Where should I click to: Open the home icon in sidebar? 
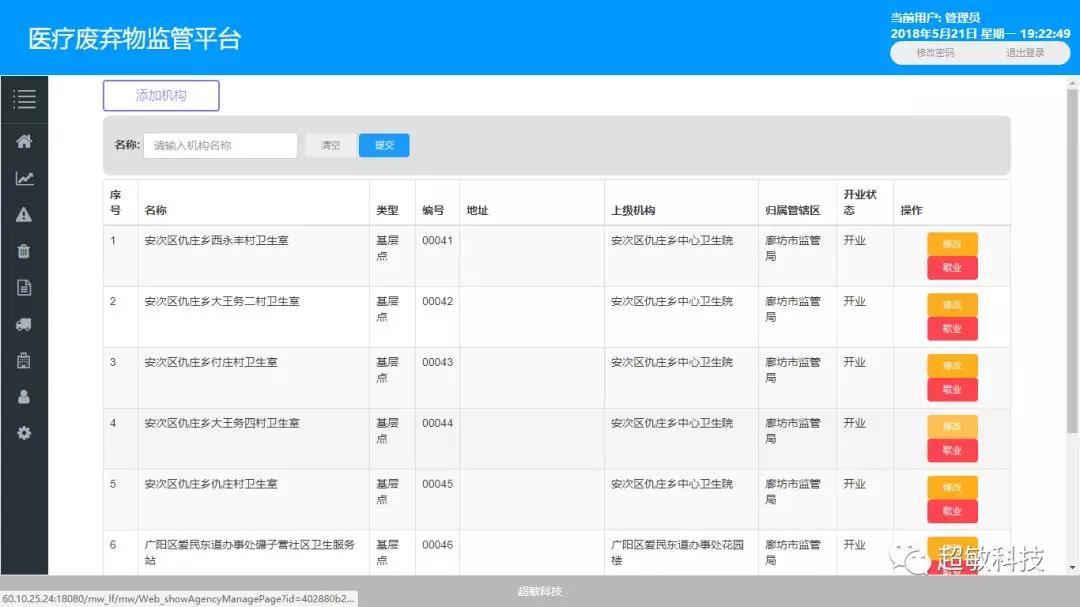point(24,142)
